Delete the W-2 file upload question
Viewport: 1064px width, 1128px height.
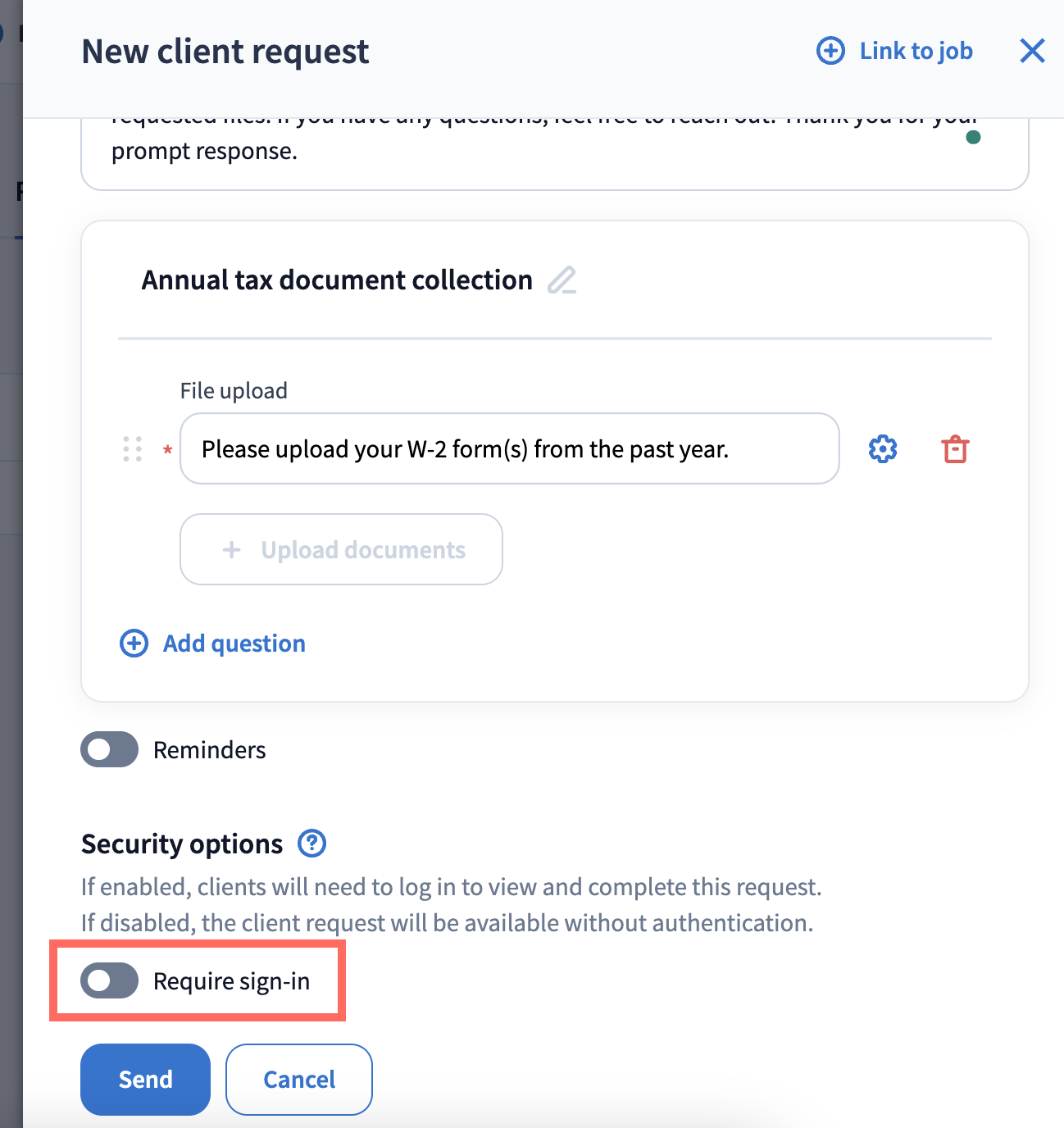click(x=955, y=449)
